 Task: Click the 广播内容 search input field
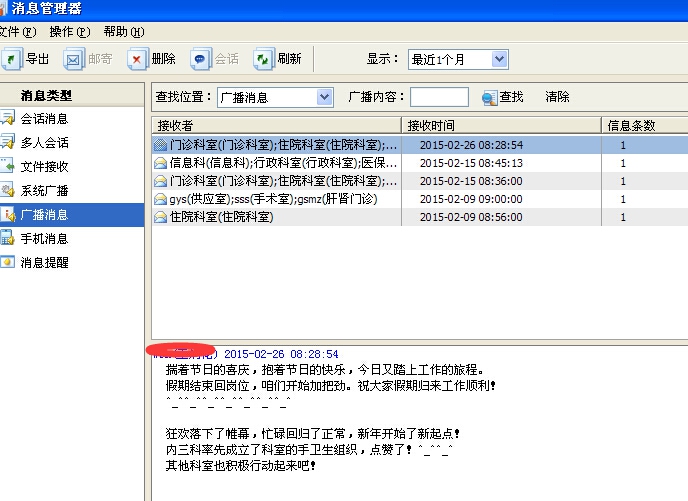439,97
